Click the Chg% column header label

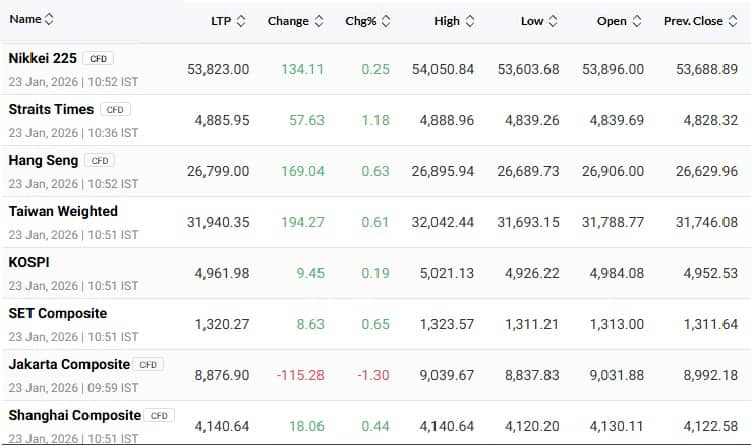coord(361,21)
